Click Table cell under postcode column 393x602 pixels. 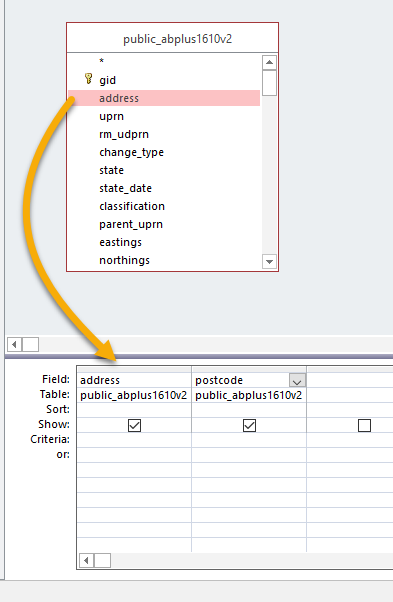coord(249,395)
